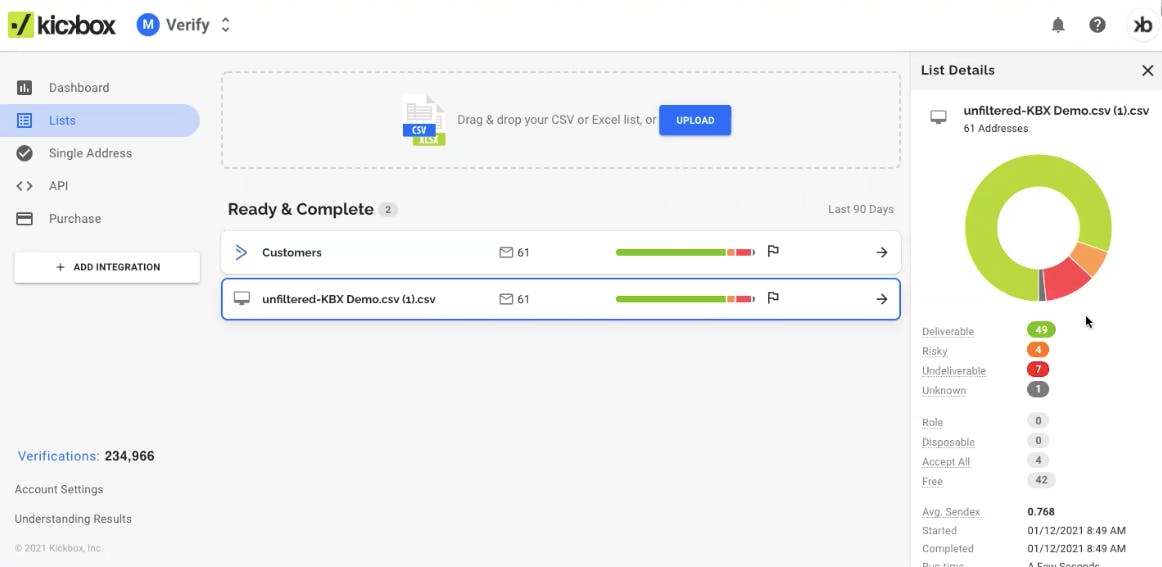The width and height of the screenshot is (1162, 567).
Task: Click the Dashboard chart icon
Action: (24, 87)
